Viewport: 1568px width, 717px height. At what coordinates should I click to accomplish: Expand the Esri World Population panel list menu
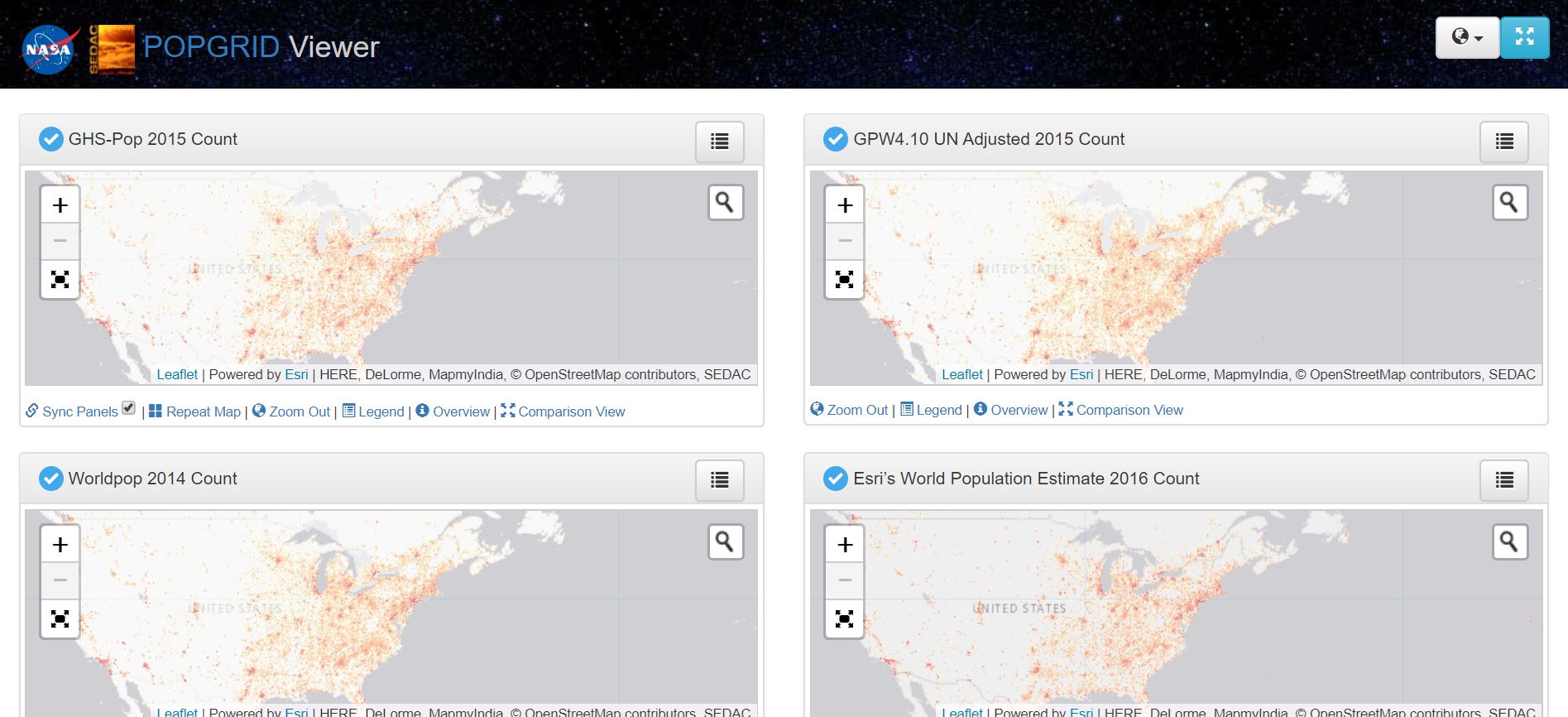tap(1503, 480)
